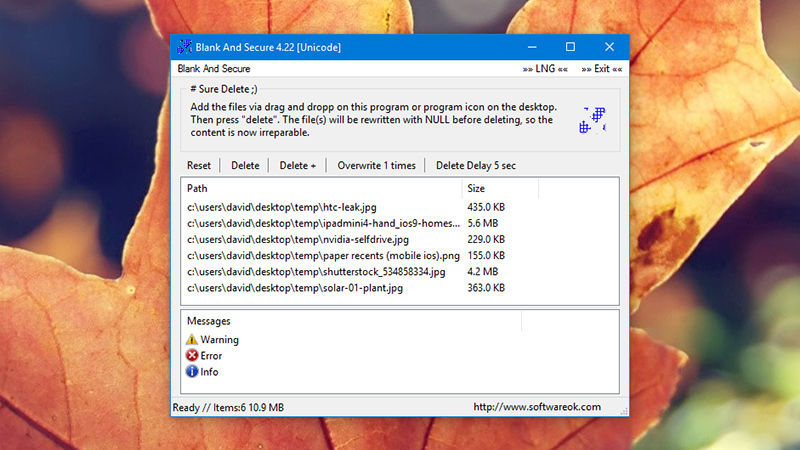This screenshot has width=800, height=450.
Task: Sort the file list by Path column header
Action: click(321, 188)
